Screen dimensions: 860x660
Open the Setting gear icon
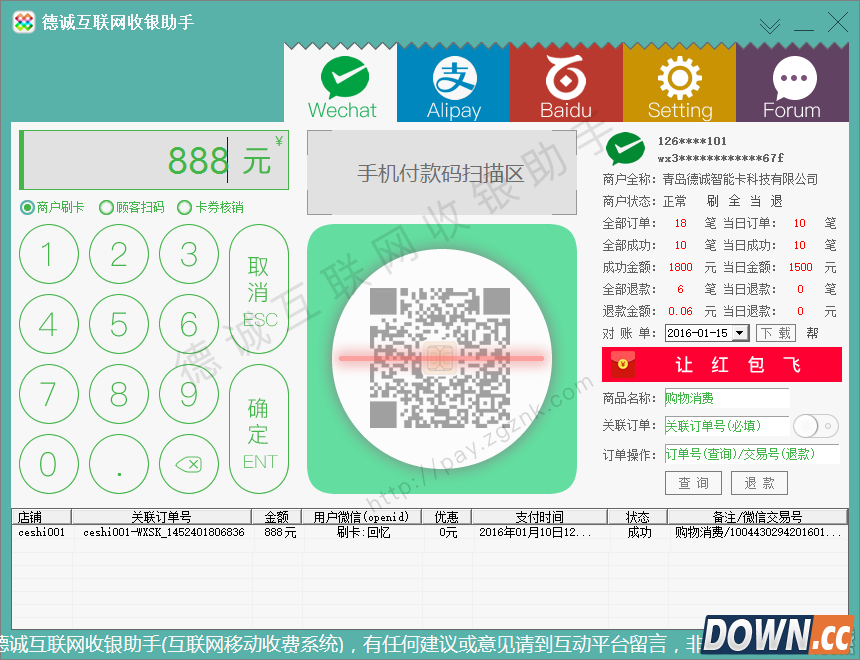(679, 76)
